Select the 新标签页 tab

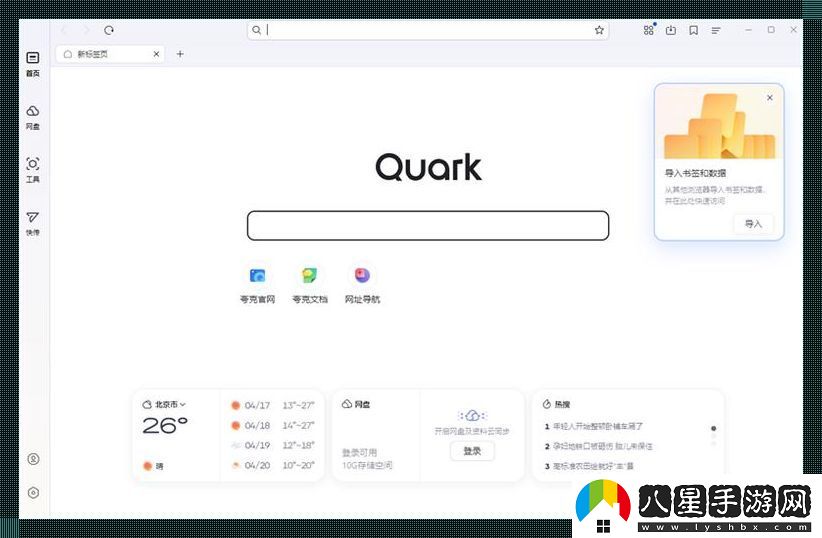point(110,54)
